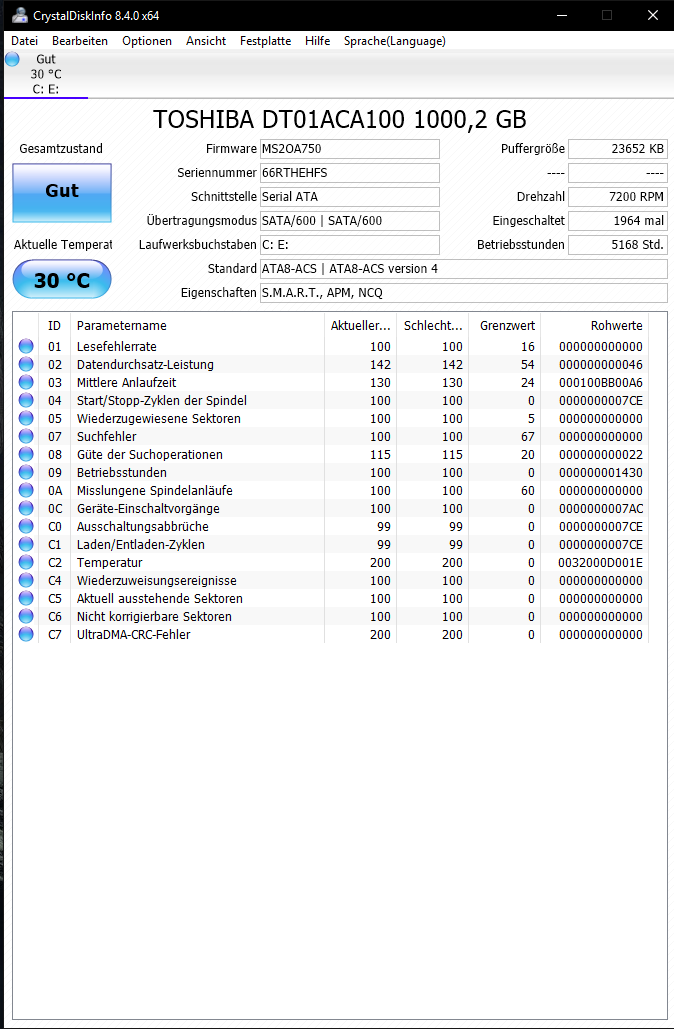Click the Übertragungsmodus field SATA/600
This screenshot has height=1029, width=674.
tap(350, 220)
